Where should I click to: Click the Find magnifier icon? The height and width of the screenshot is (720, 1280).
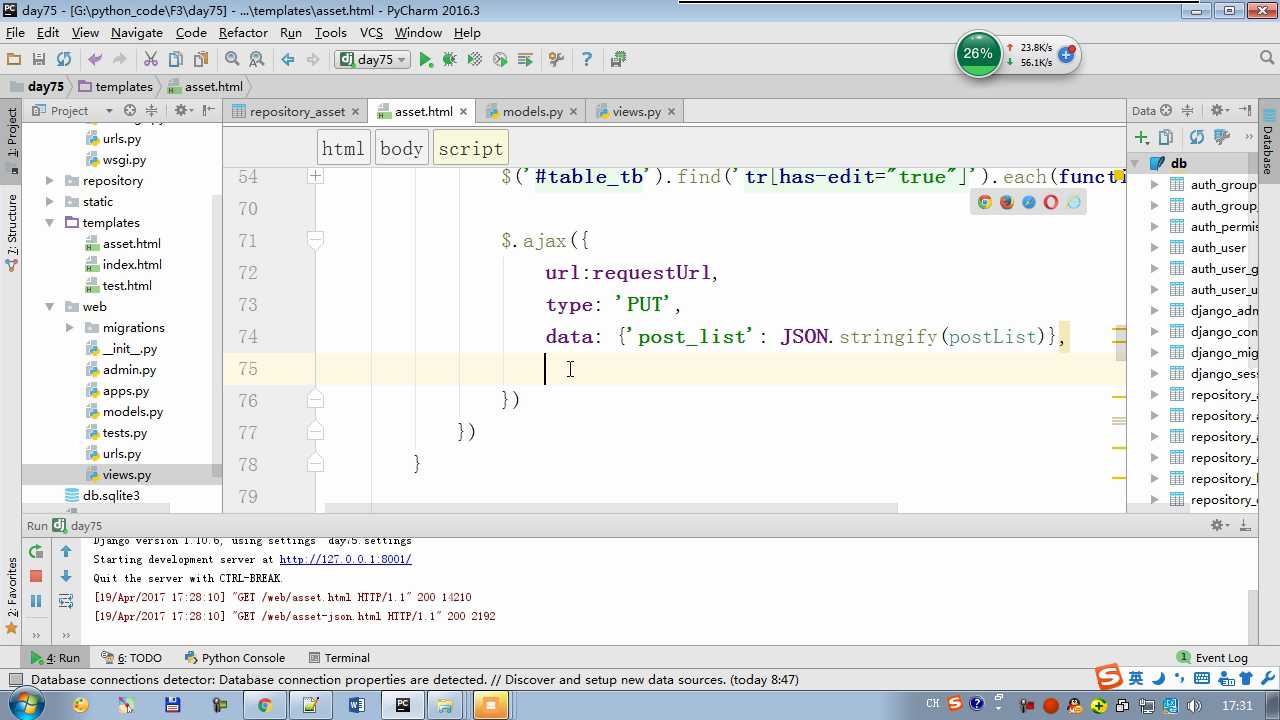point(232,60)
